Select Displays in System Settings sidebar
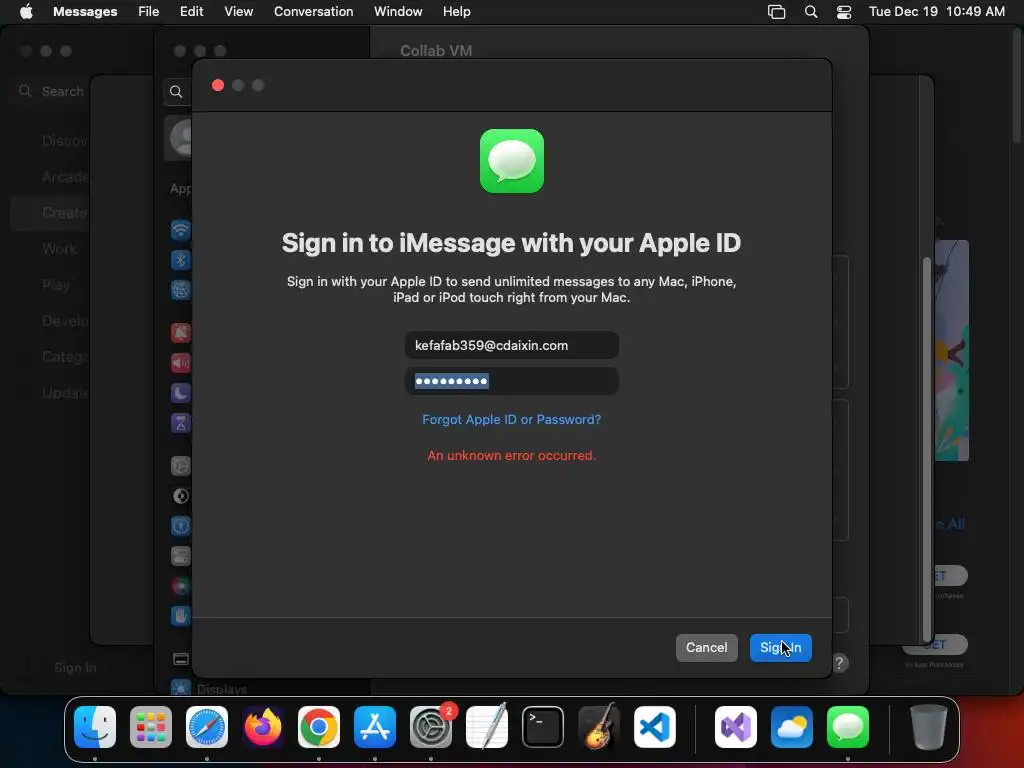1024x768 pixels. (221, 689)
